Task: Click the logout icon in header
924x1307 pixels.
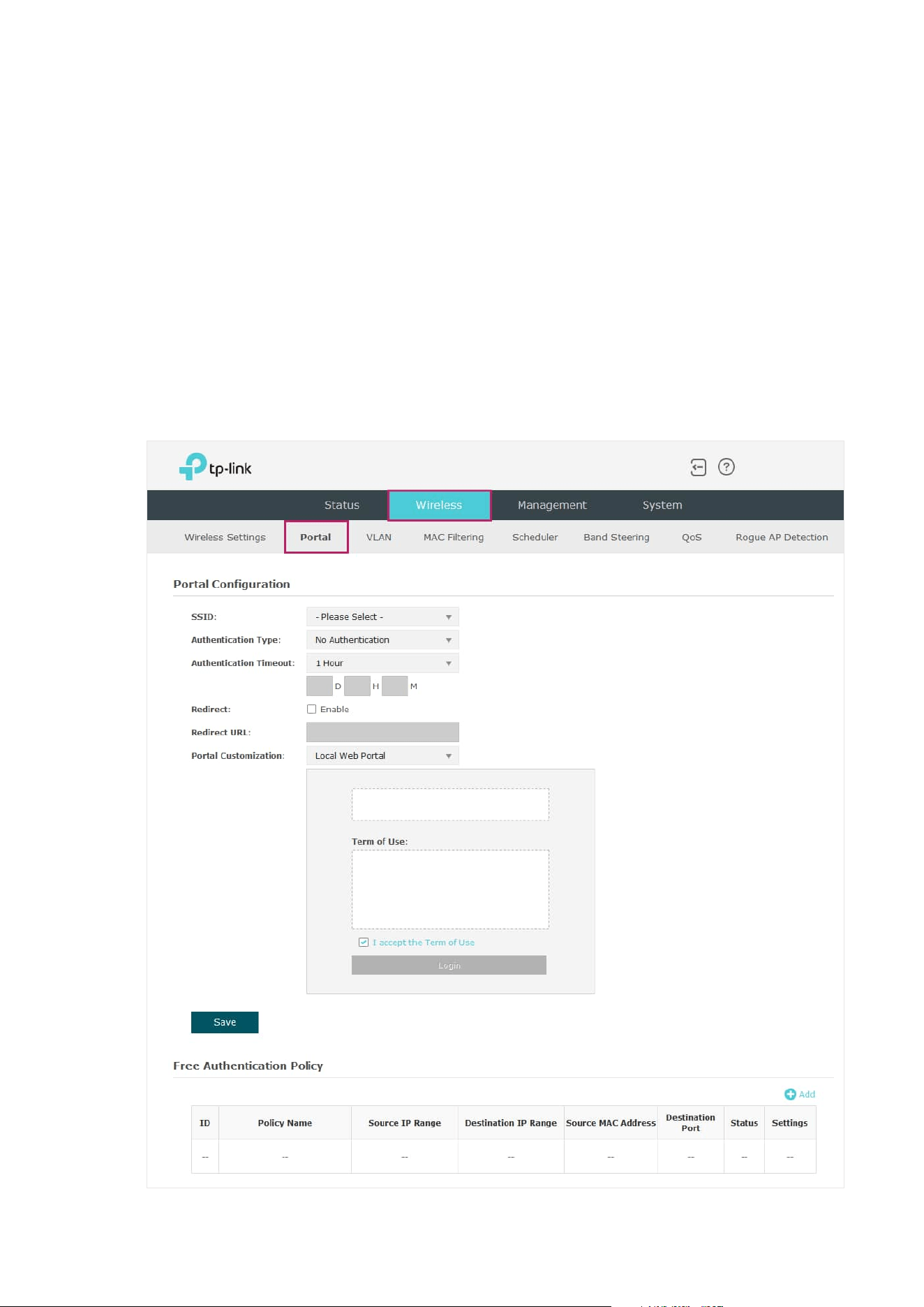Action: point(698,467)
